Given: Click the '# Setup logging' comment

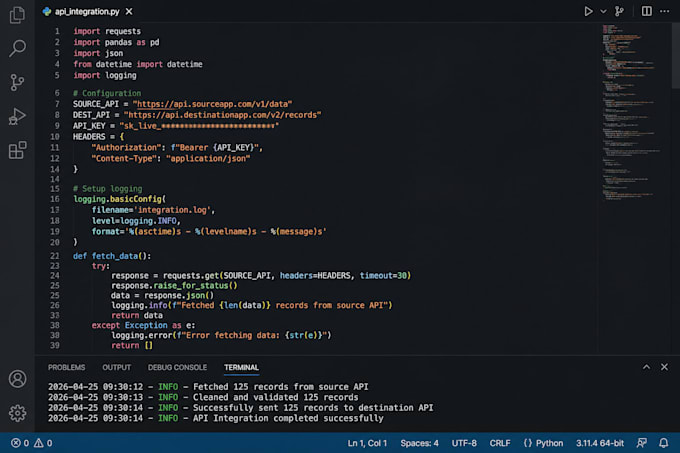Looking at the screenshot, I should pos(108,189).
